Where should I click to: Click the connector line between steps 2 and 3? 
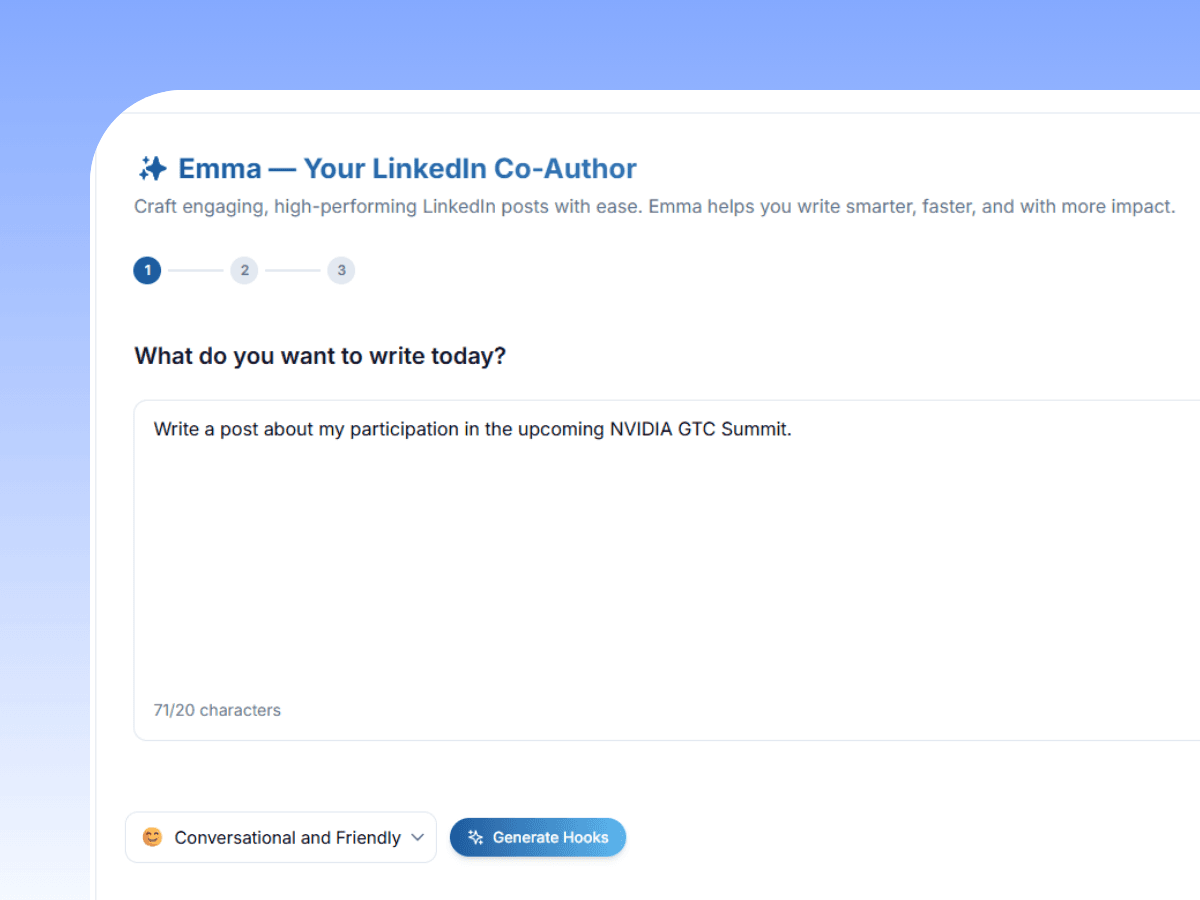tap(292, 270)
